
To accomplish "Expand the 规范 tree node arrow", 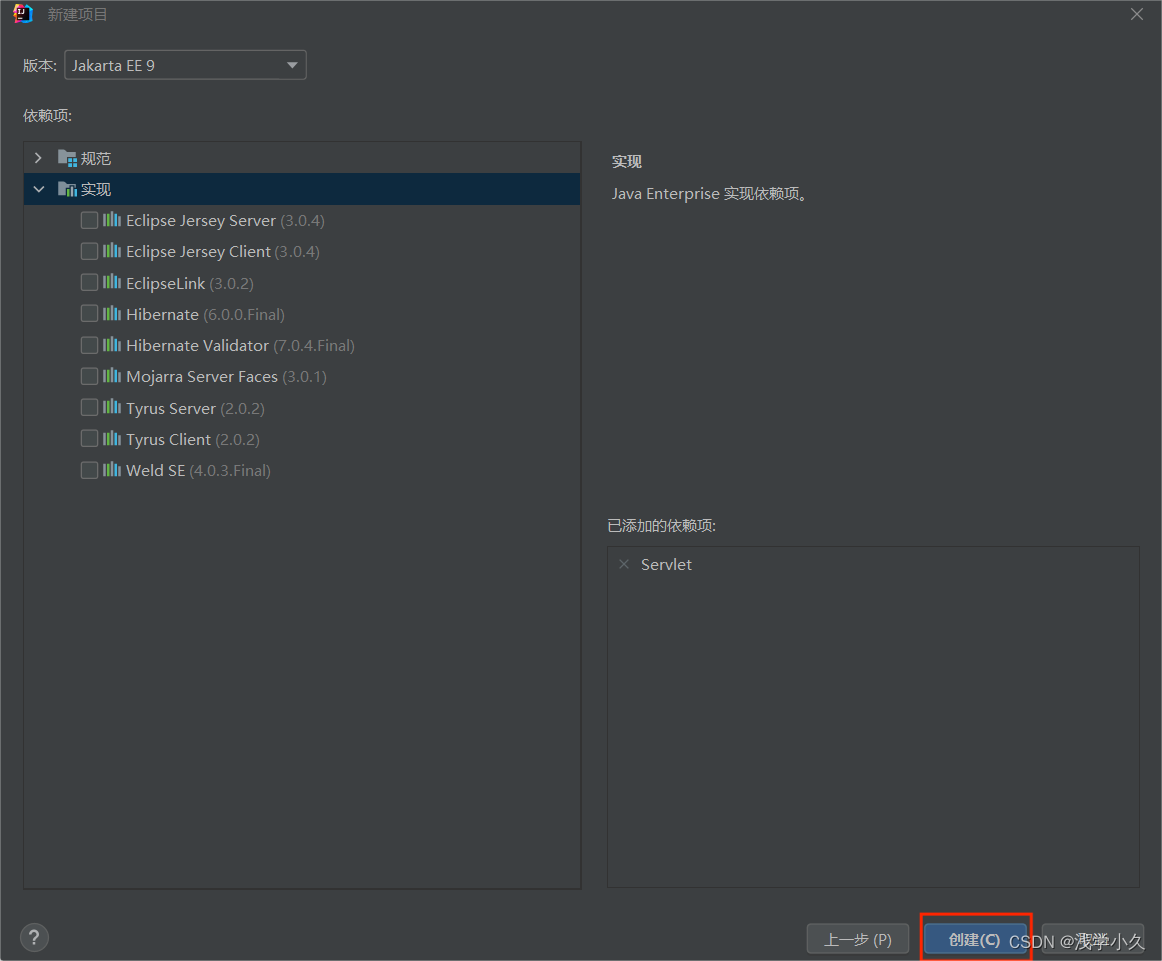I will (39, 158).
